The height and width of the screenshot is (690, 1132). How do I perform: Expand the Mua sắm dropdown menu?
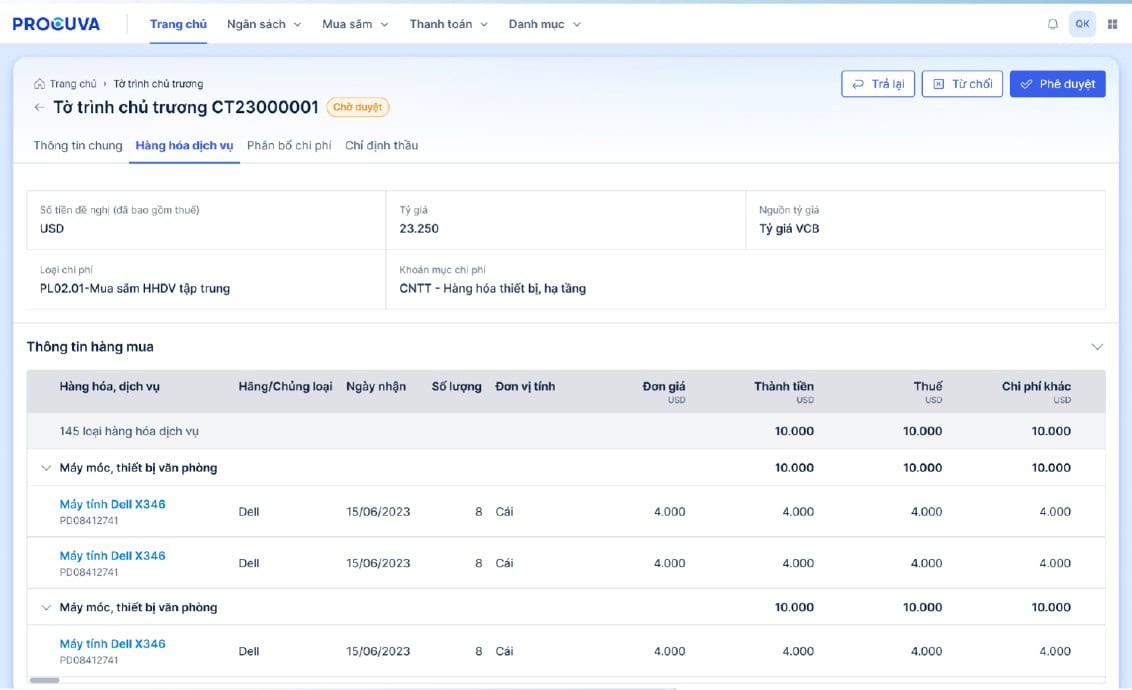(x=355, y=24)
